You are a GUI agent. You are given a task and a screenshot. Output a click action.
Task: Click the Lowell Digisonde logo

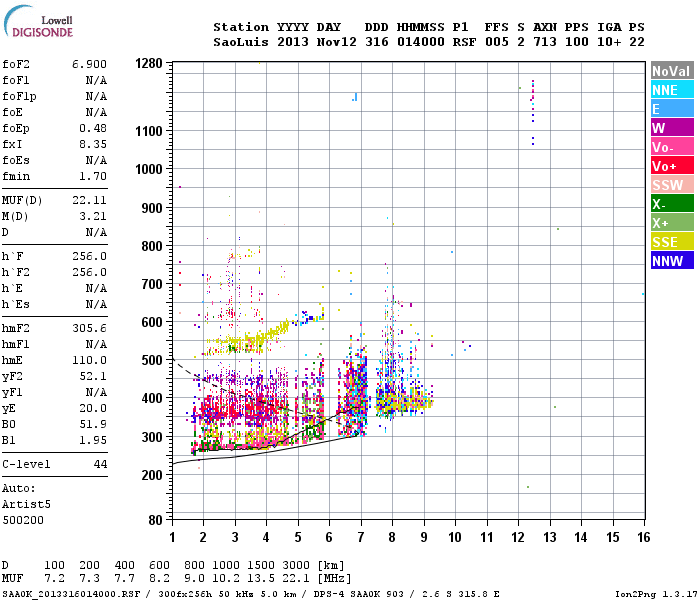[x=38, y=21]
